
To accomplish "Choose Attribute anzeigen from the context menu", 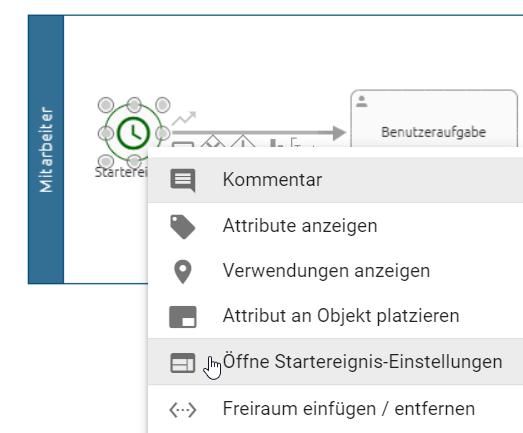I will coord(335,226).
